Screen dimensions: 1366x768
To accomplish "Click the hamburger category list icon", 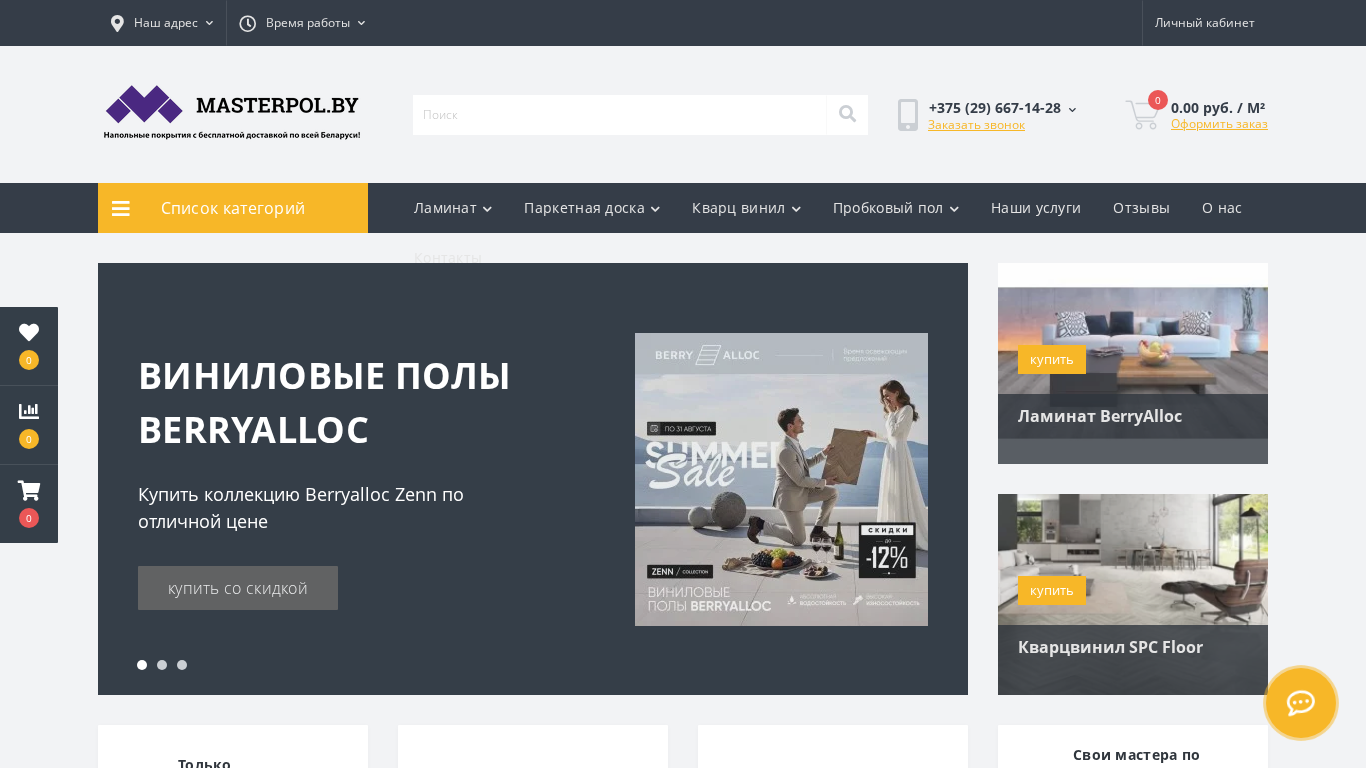I will click(121, 208).
